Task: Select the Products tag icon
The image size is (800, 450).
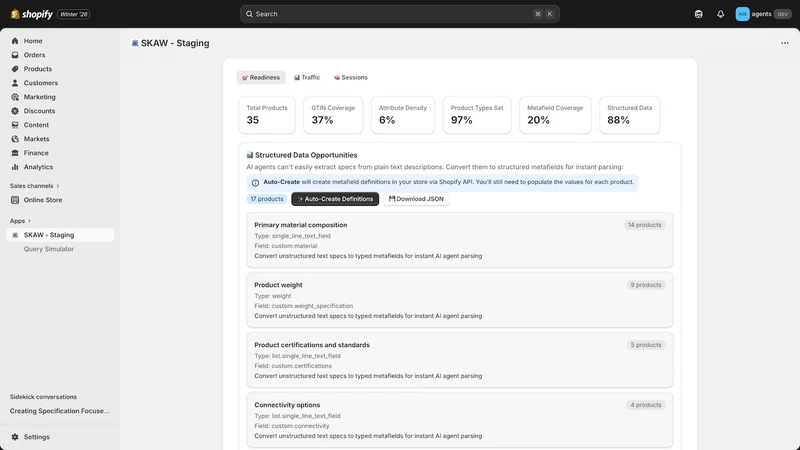Action: coord(15,69)
